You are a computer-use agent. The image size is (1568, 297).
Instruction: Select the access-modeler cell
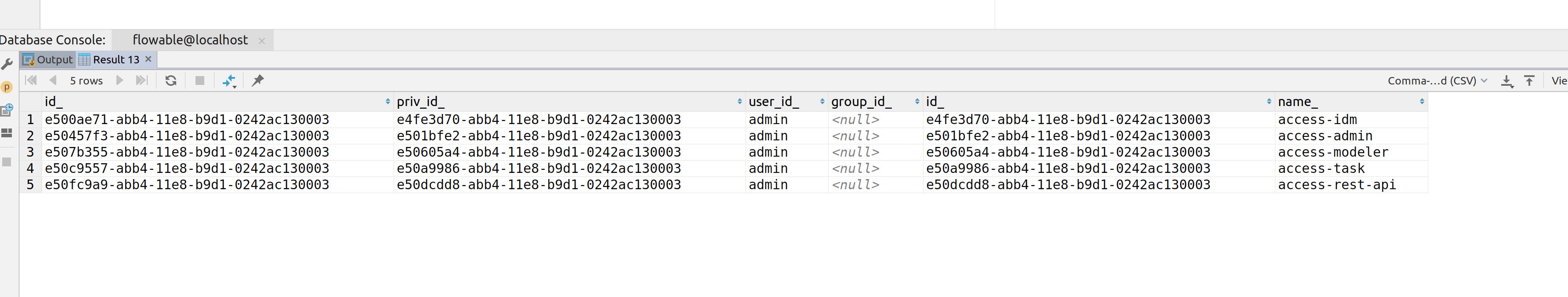pos(1333,152)
